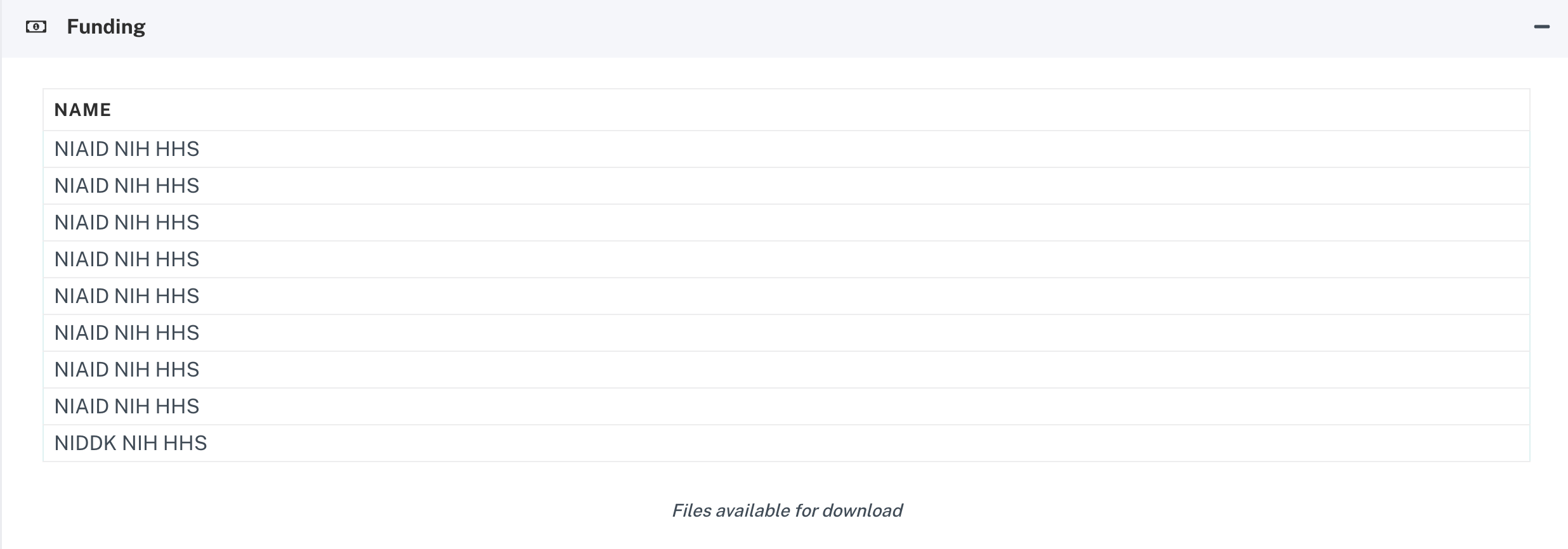The height and width of the screenshot is (549, 1568).
Task: Click the bottom row of the funding table
Action: 131,442
